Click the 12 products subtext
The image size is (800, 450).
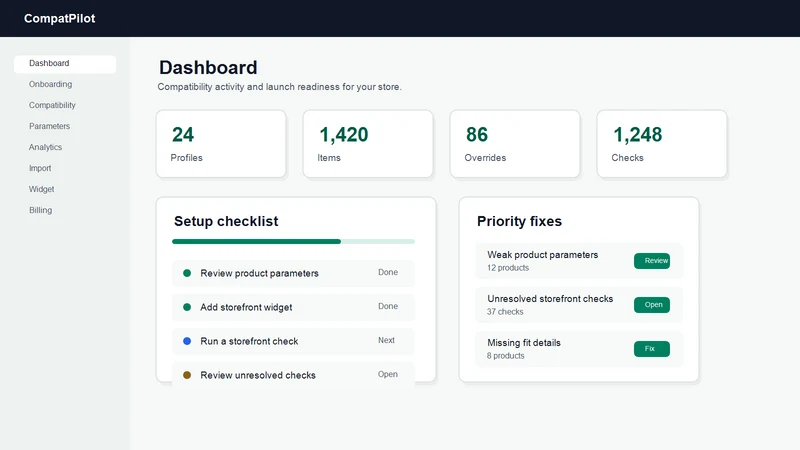point(508,268)
